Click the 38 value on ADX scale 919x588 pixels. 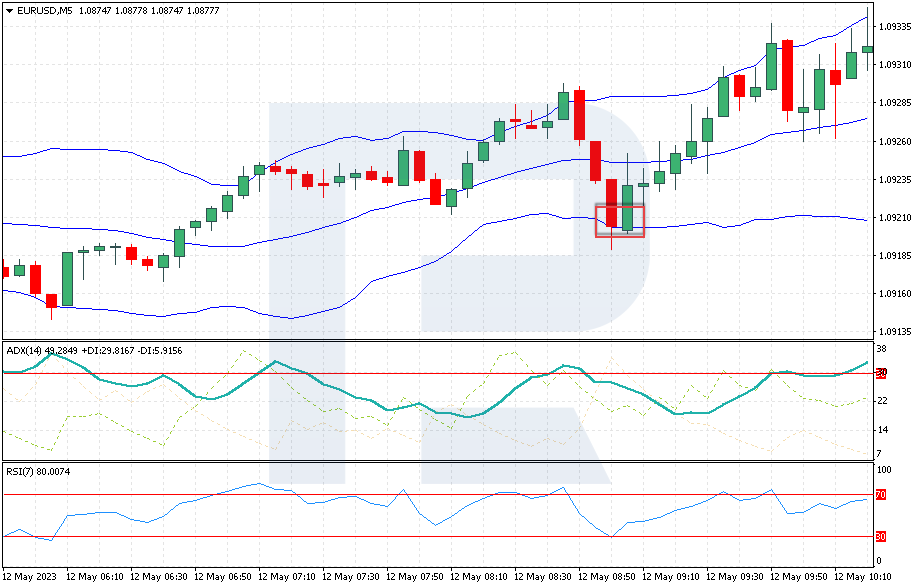pyautogui.click(x=881, y=349)
